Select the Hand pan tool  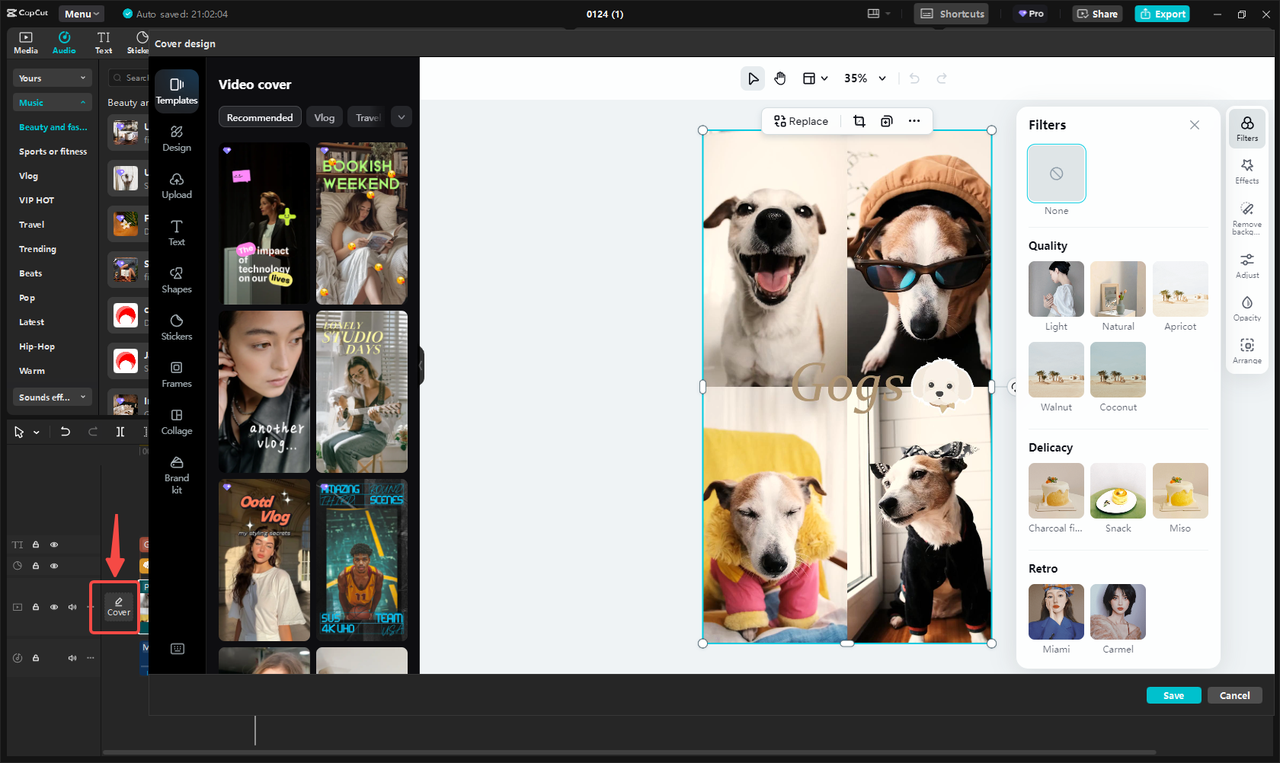[x=780, y=78]
